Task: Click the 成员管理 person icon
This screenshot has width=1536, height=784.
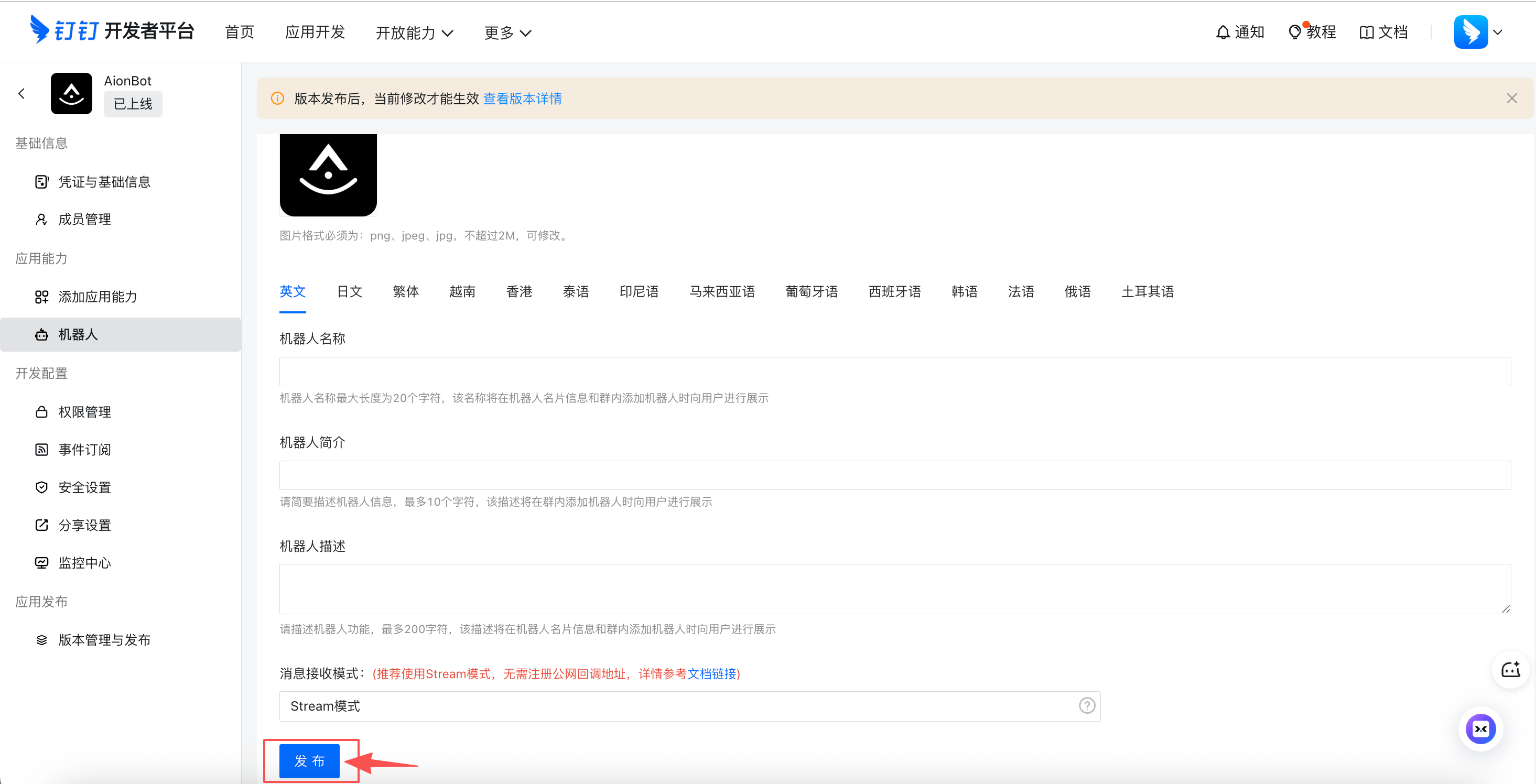Action: [41, 220]
